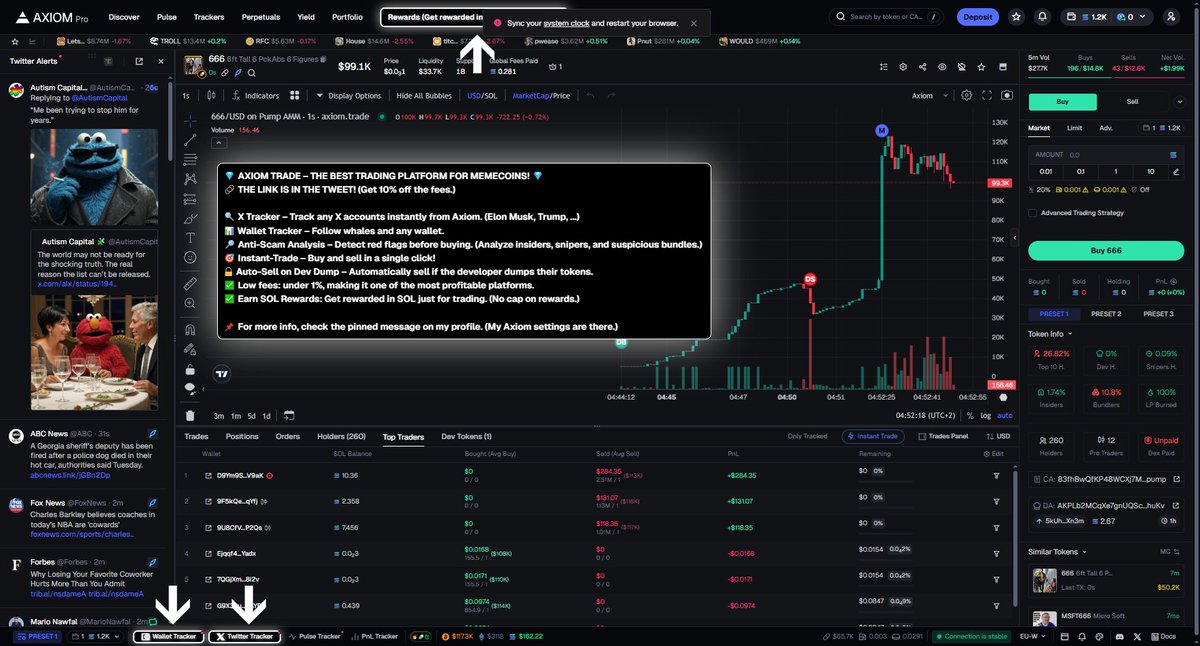Switch to the Holders (260) tab
Image resolution: width=1200 pixels, height=646 pixels.
tap(341, 436)
